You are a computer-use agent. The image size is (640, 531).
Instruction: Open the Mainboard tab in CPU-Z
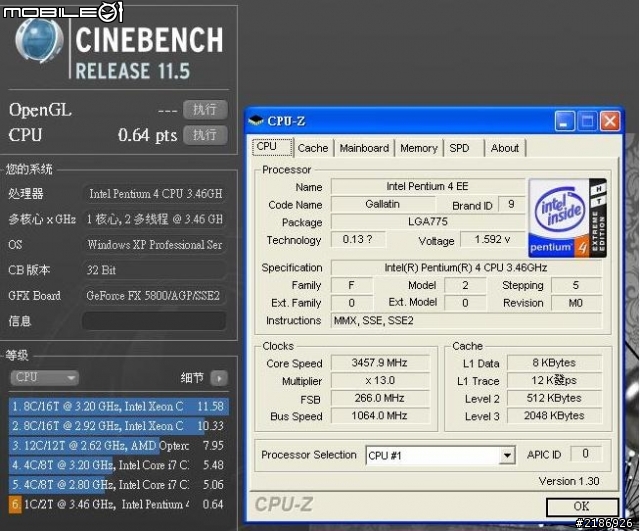click(364, 148)
